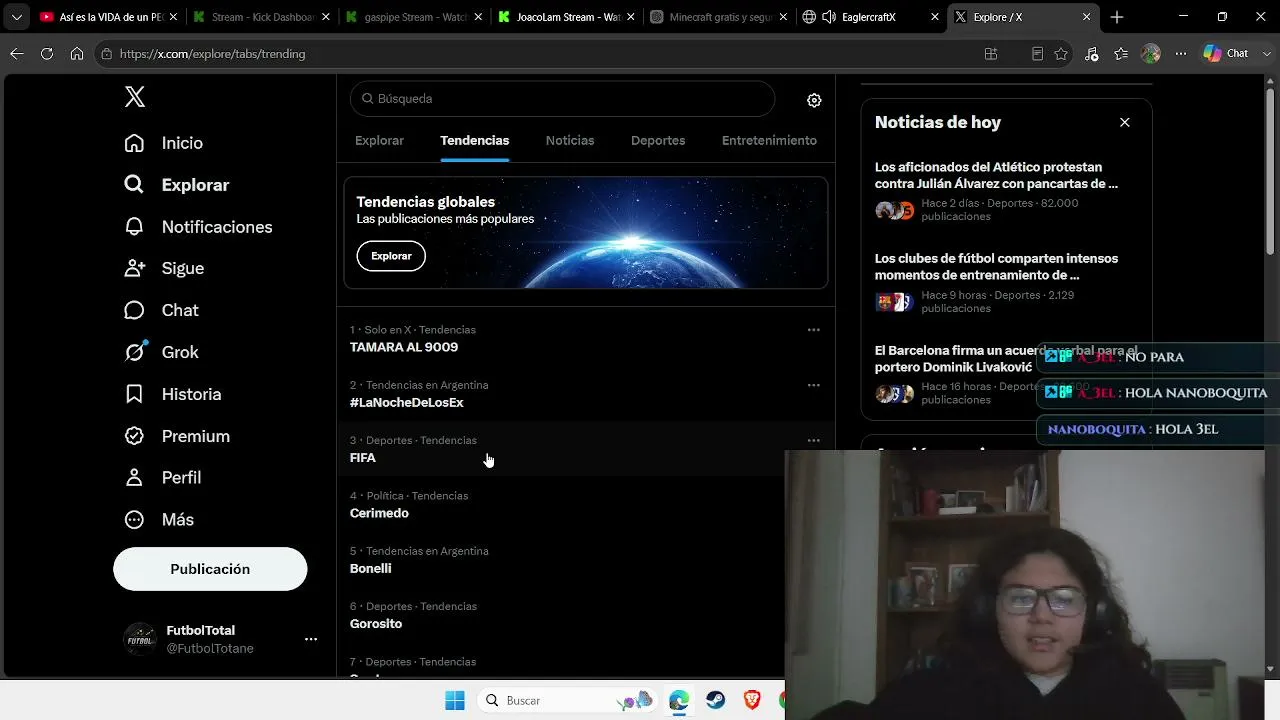The height and width of the screenshot is (720, 1280).
Task: Switch to the Noticias tab
Action: tap(570, 141)
